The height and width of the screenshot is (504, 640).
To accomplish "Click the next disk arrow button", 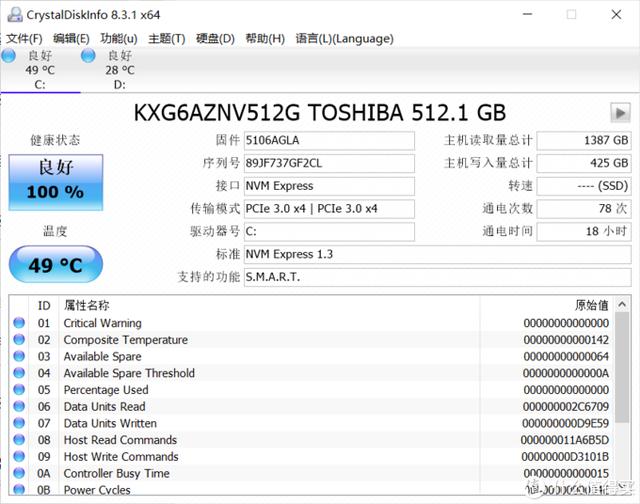I will point(620,113).
